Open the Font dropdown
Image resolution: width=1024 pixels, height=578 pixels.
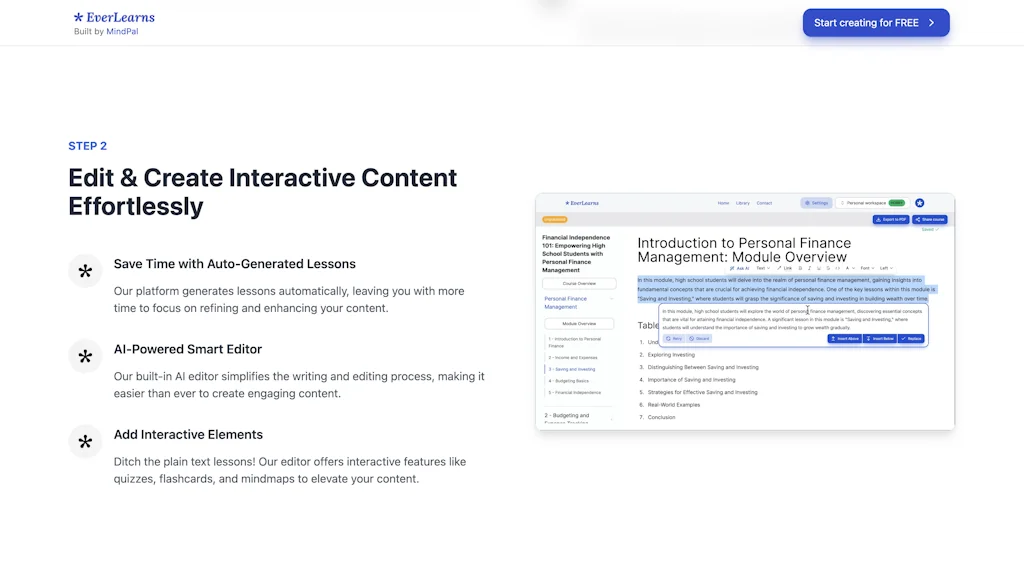click(x=867, y=268)
